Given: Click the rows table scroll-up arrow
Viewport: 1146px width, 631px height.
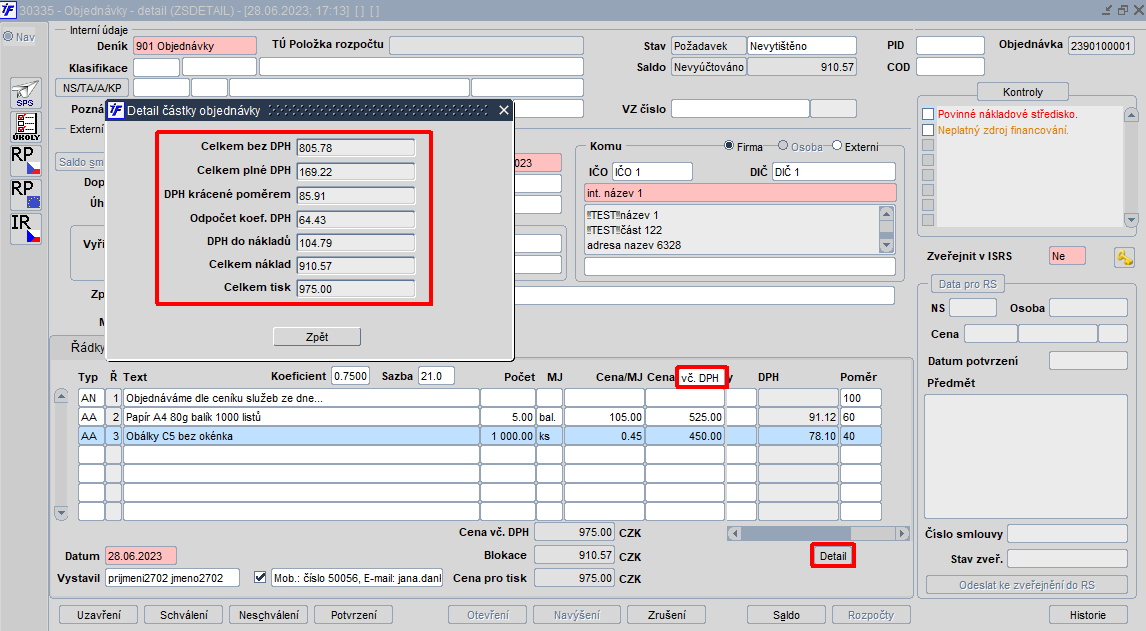Looking at the screenshot, I should (x=61, y=396).
